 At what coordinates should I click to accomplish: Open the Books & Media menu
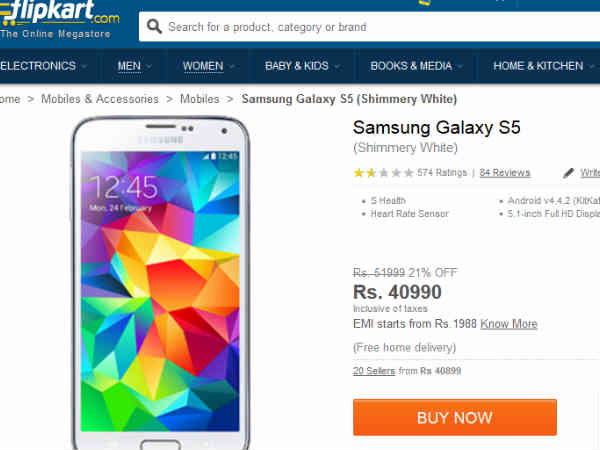(417, 66)
